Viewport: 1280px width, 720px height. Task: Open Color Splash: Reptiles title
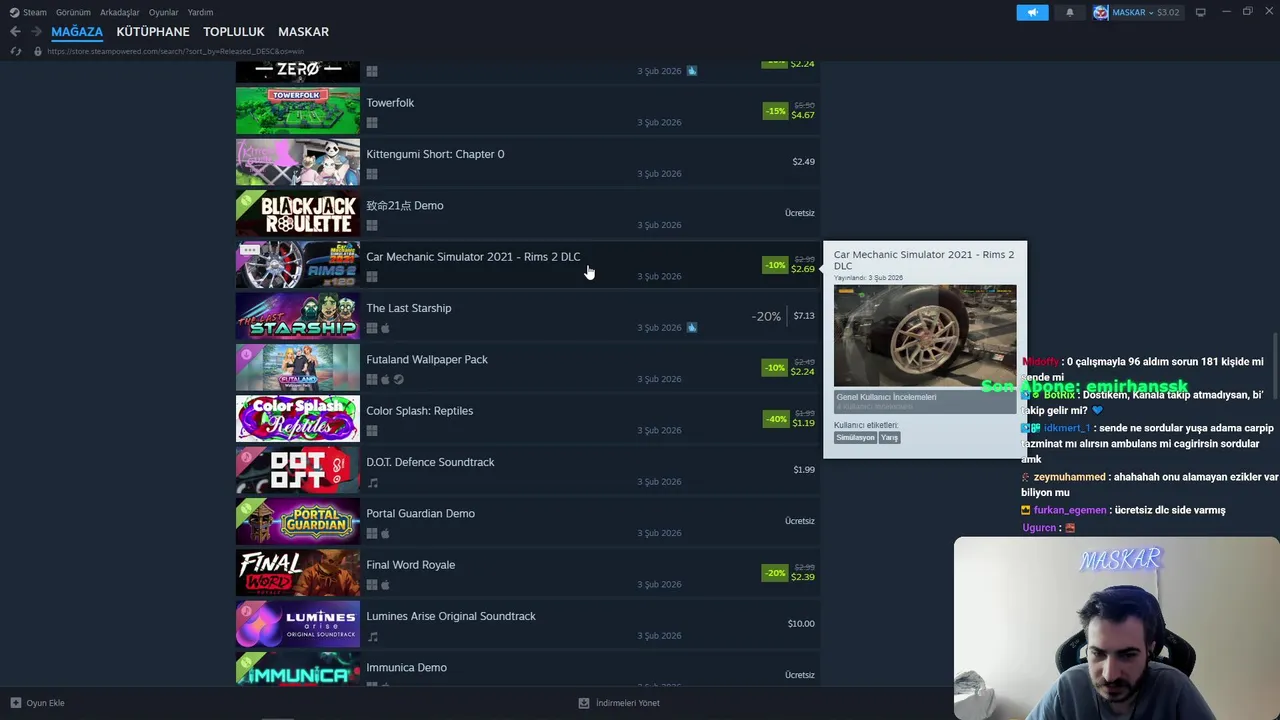[x=419, y=411]
